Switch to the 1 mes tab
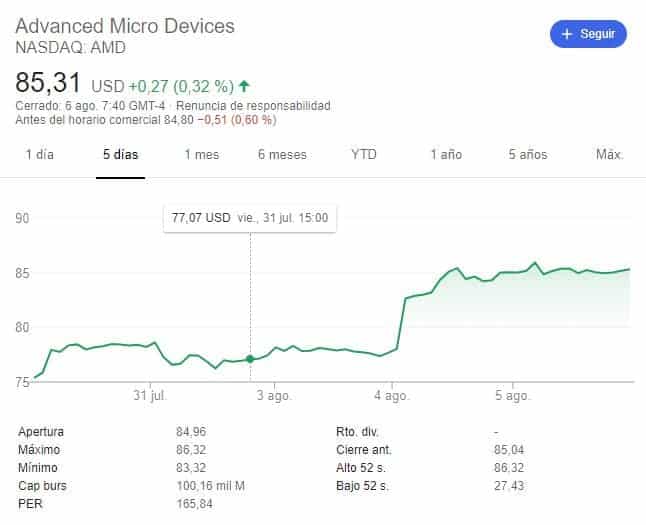The image size is (646, 525). click(x=201, y=155)
